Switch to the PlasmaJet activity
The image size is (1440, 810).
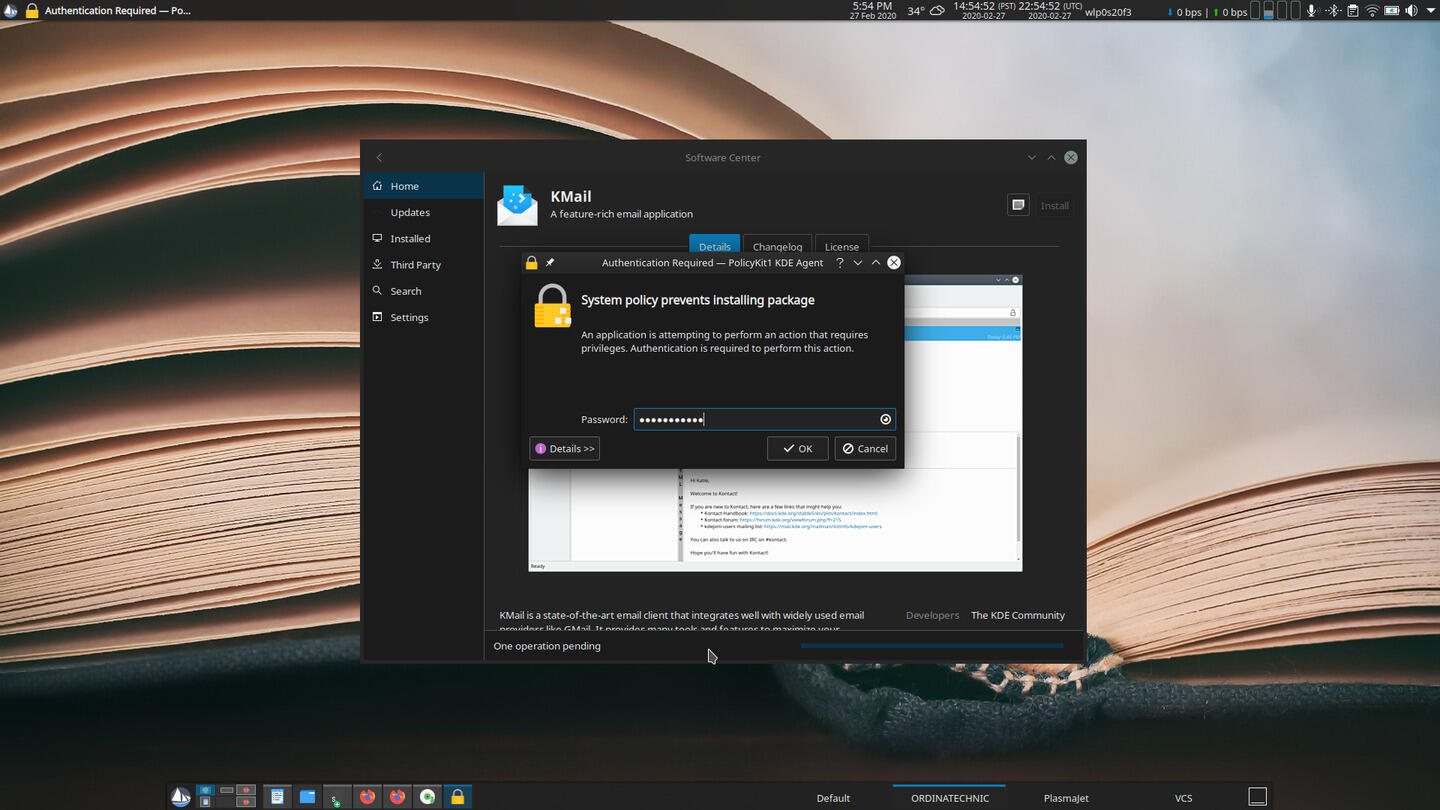point(1066,798)
